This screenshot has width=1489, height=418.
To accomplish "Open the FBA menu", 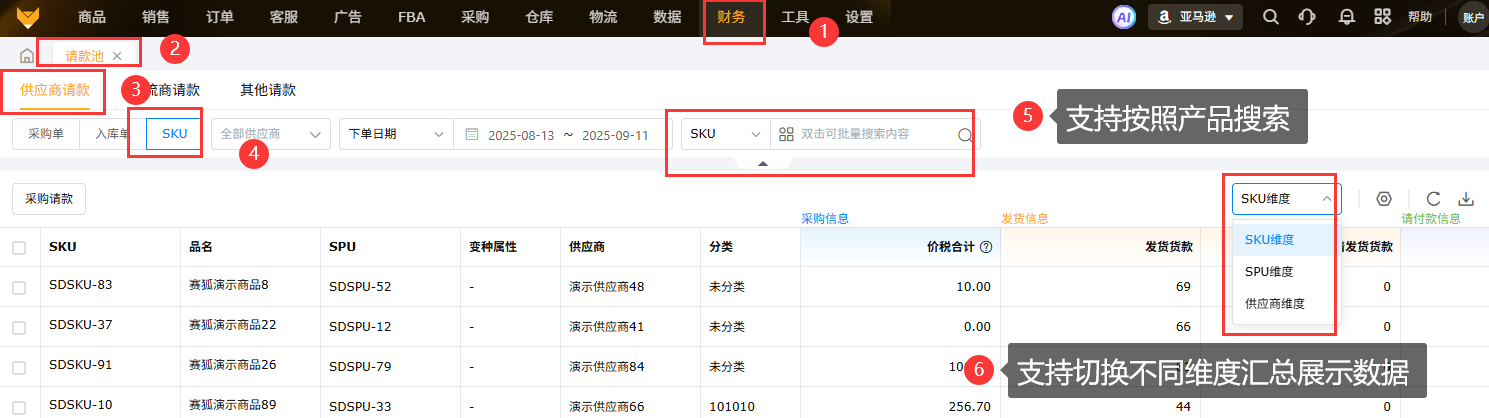I will tap(411, 17).
